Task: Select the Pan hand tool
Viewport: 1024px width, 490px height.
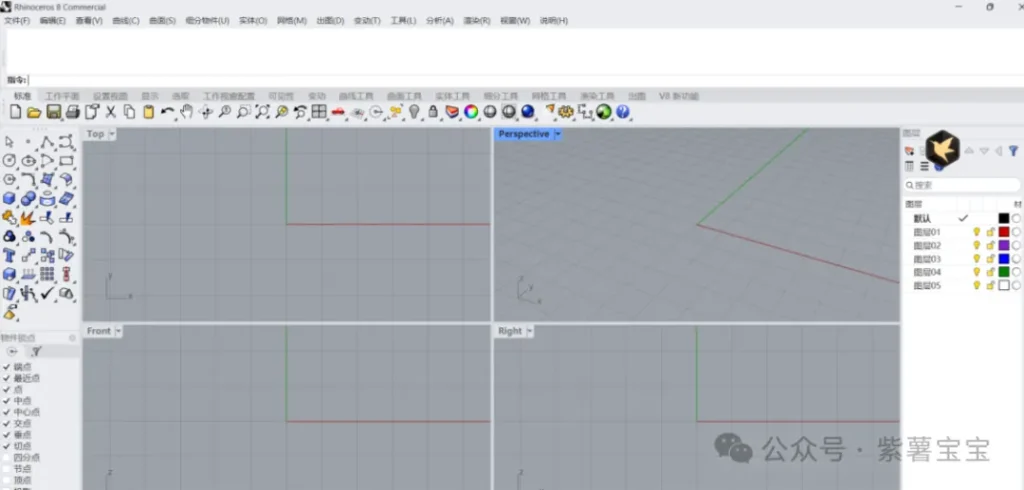Action: [187, 112]
